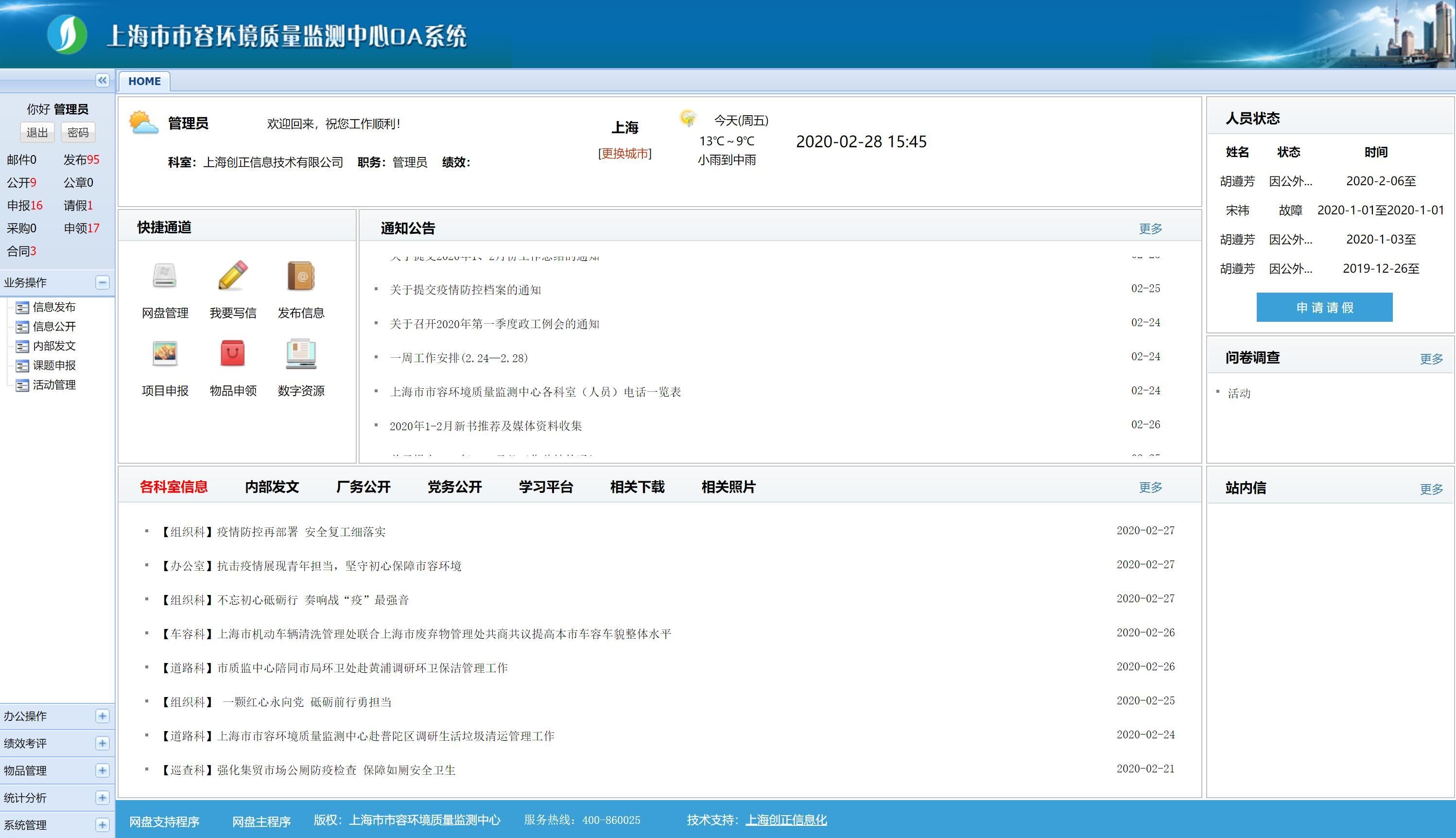Screen dimensions: 1456x838
Task: Open the 物品申领 red bag icon
Action: click(x=233, y=353)
